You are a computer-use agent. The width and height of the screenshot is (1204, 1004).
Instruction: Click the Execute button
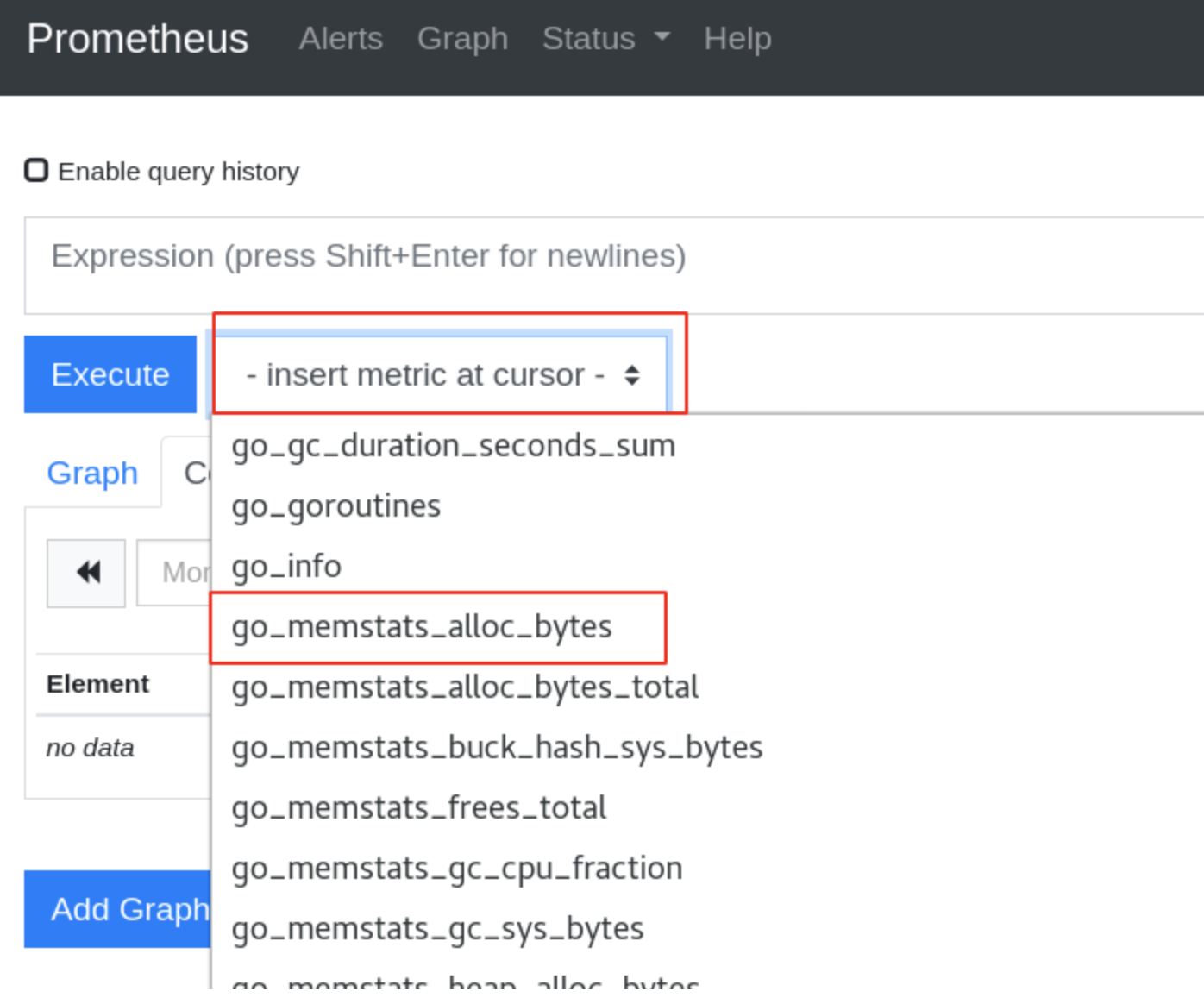110,374
